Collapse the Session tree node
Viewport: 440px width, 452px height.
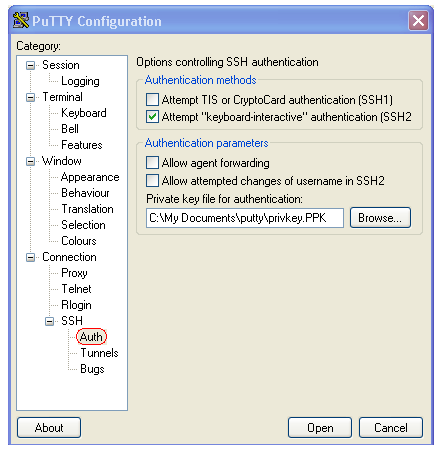(30, 65)
